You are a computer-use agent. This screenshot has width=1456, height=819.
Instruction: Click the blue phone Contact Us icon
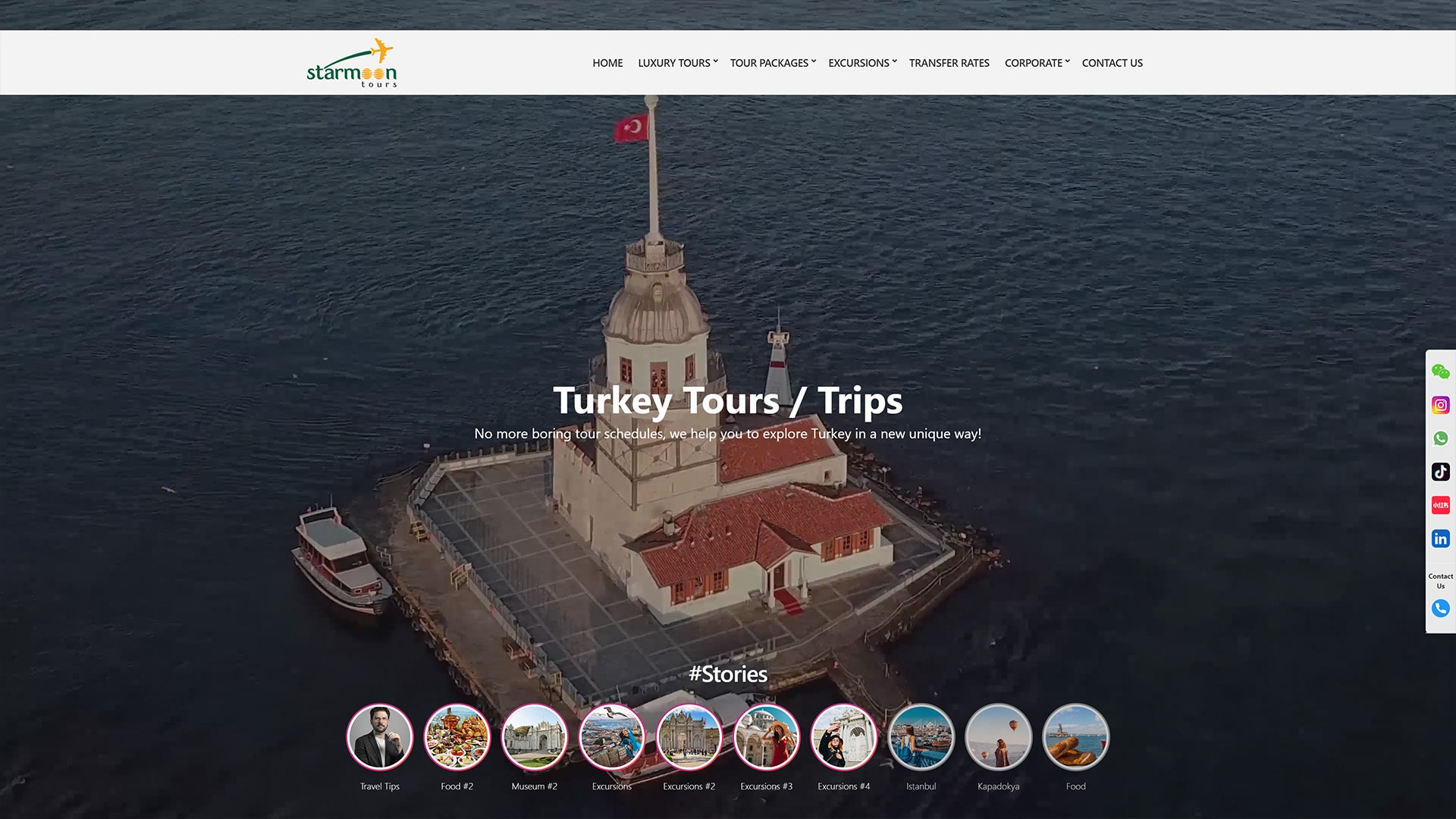1440,608
